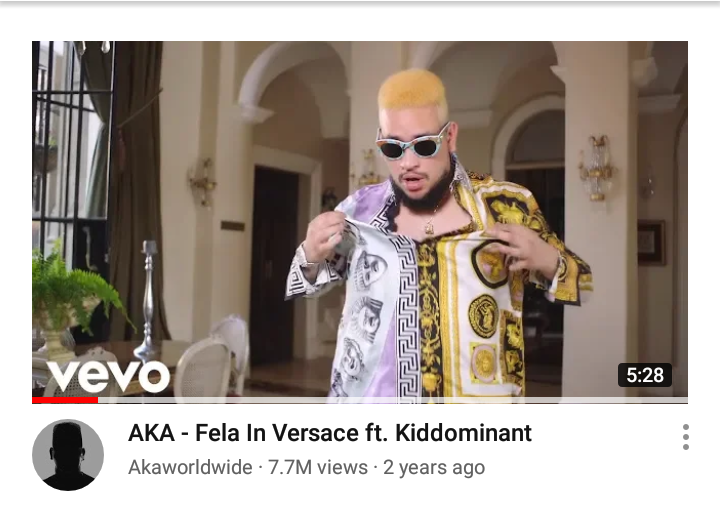Click the framed picture on right wall
The width and height of the screenshot is (720, 512).
click(x=652, y=243)
